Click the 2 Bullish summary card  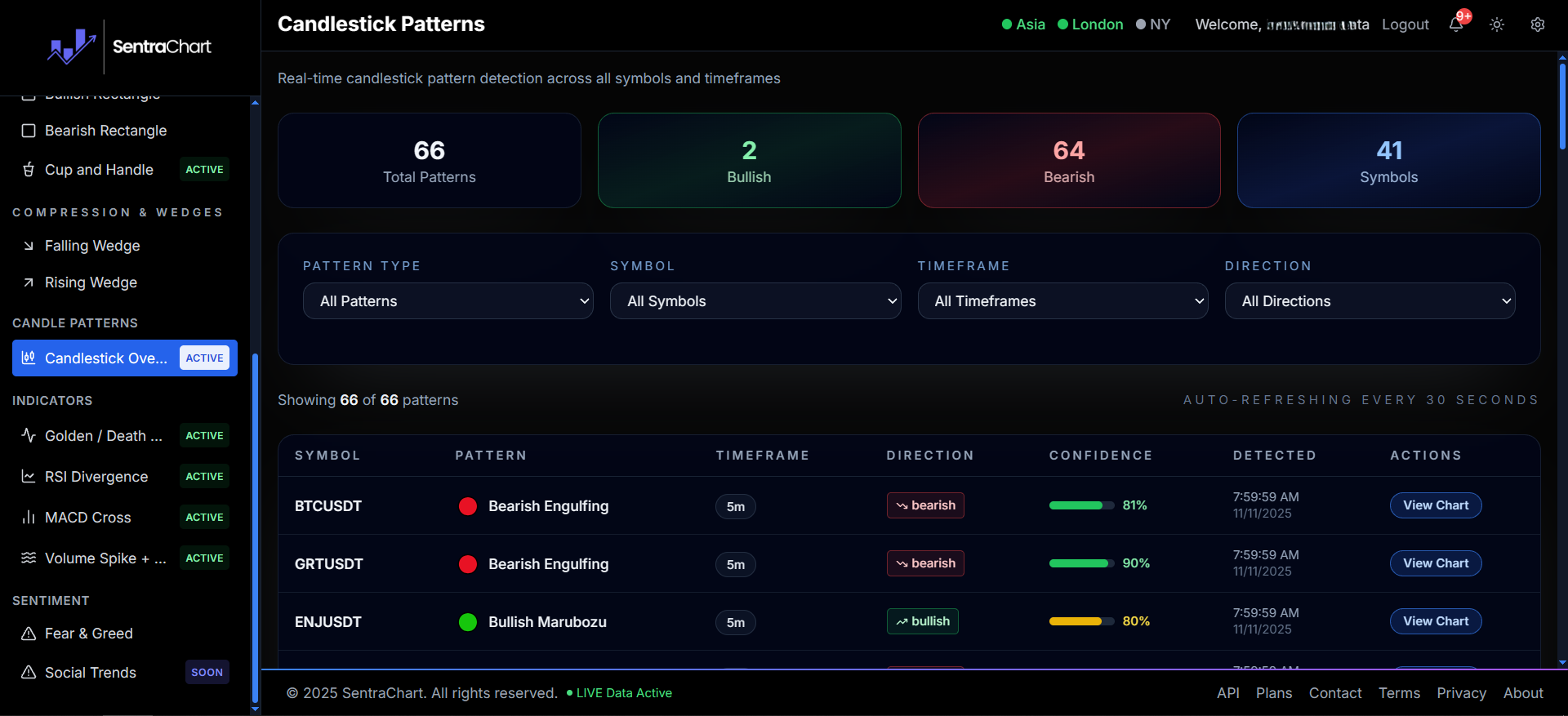tap(749, 160)
